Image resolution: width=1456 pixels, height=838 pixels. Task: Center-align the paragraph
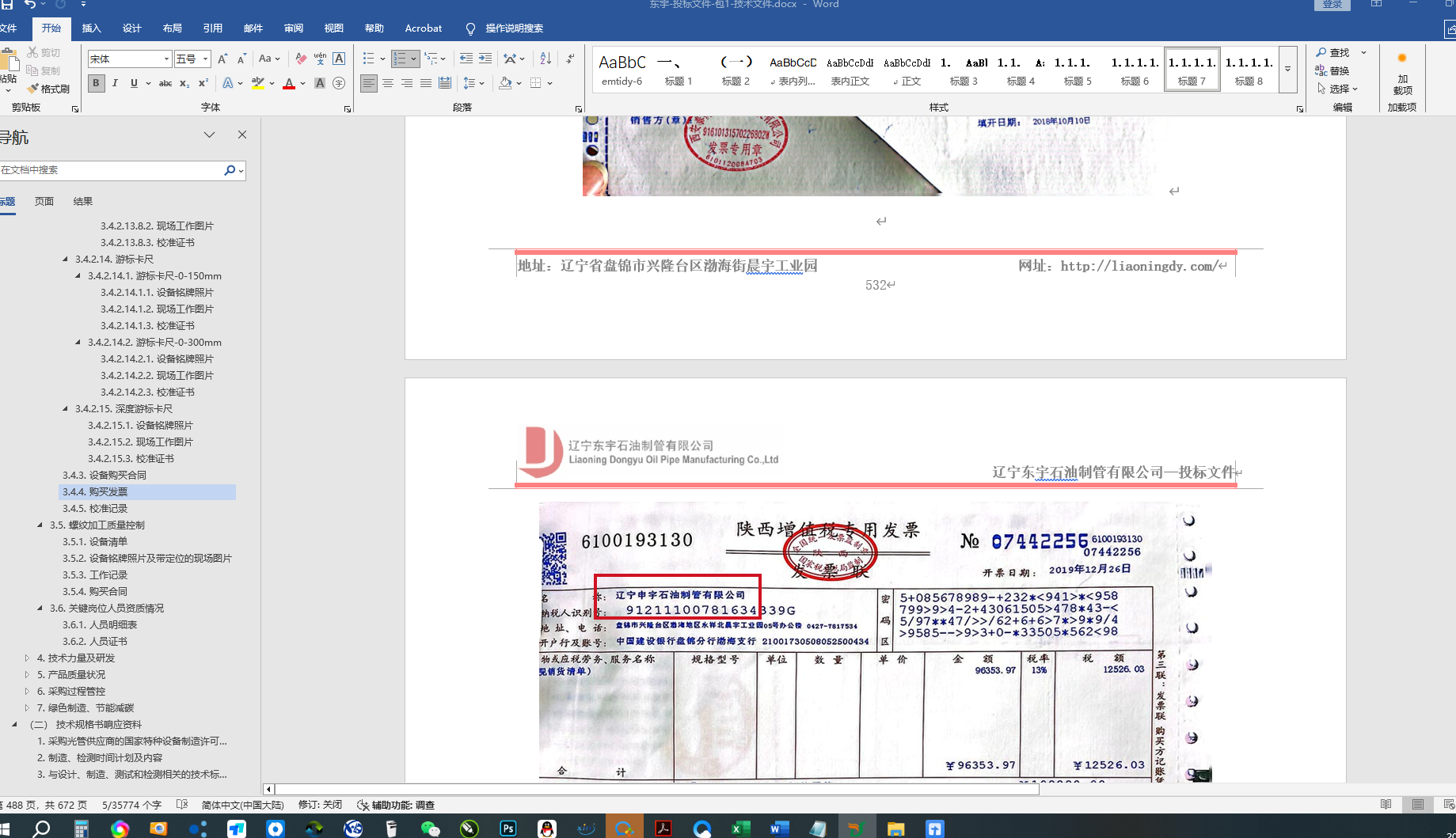point(388,83)
